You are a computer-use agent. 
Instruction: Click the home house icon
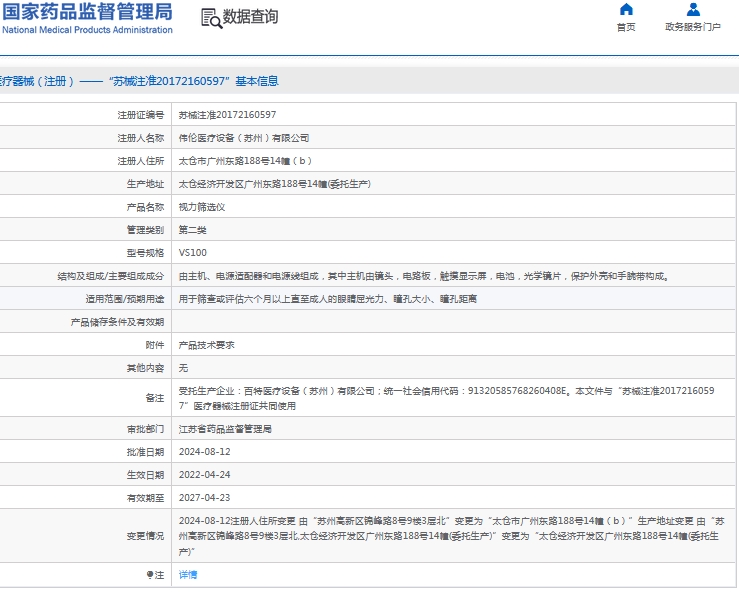(x=626, y=10)
